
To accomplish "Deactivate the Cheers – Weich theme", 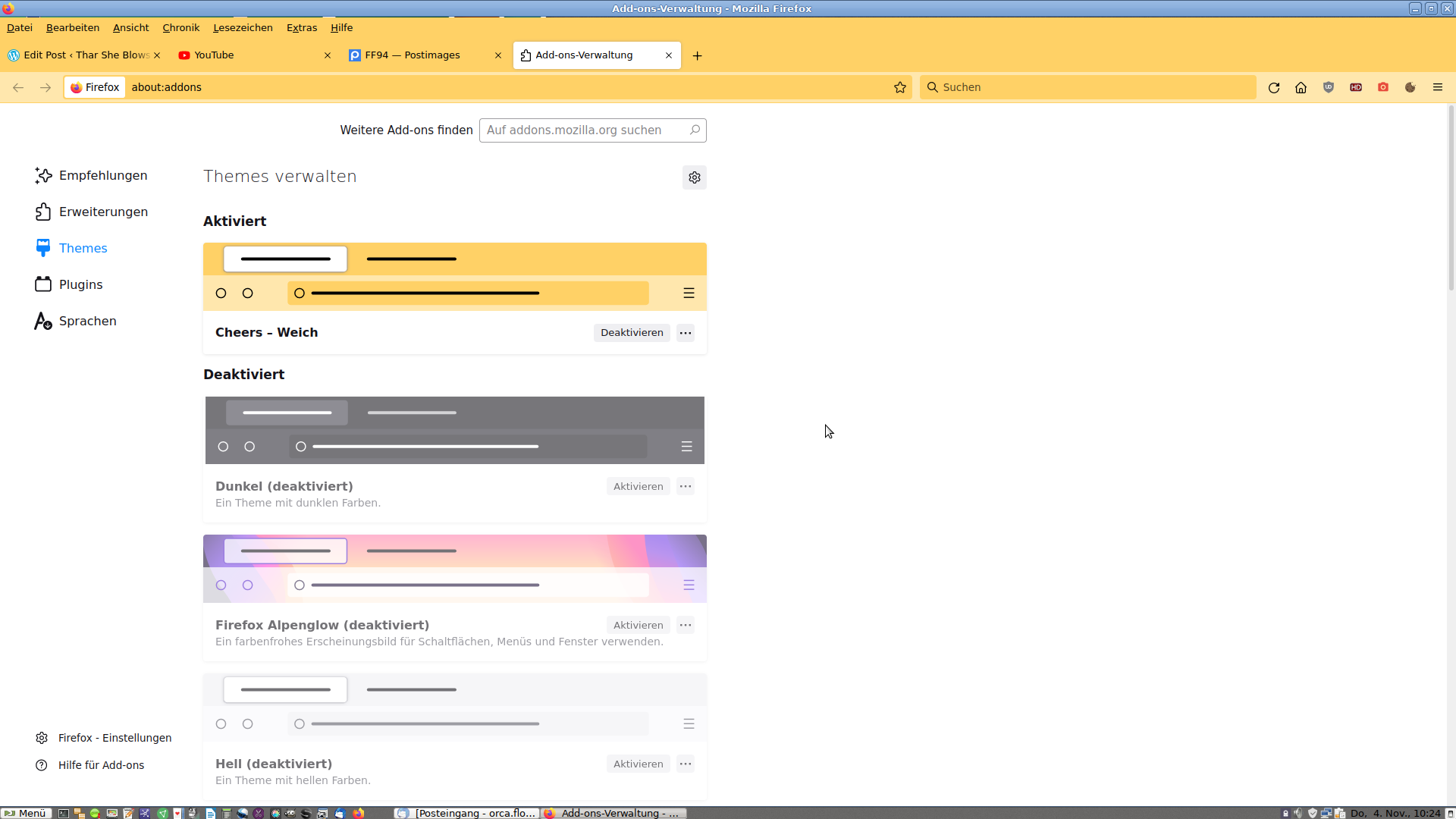I will tap(632, 333).
